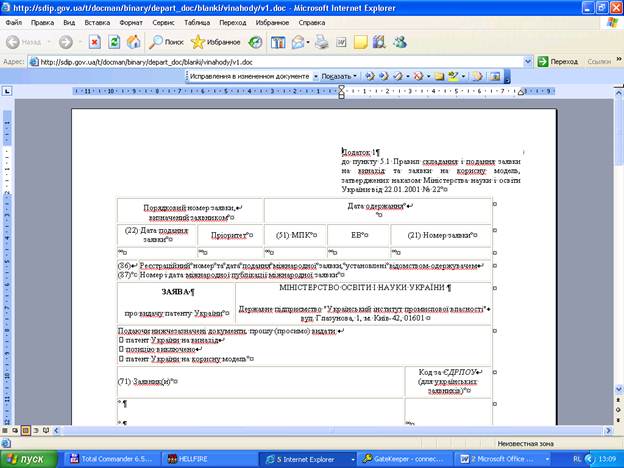Open the Файл menu
Viewport: 624px width, 468px height.
click(x=14, y=23)
